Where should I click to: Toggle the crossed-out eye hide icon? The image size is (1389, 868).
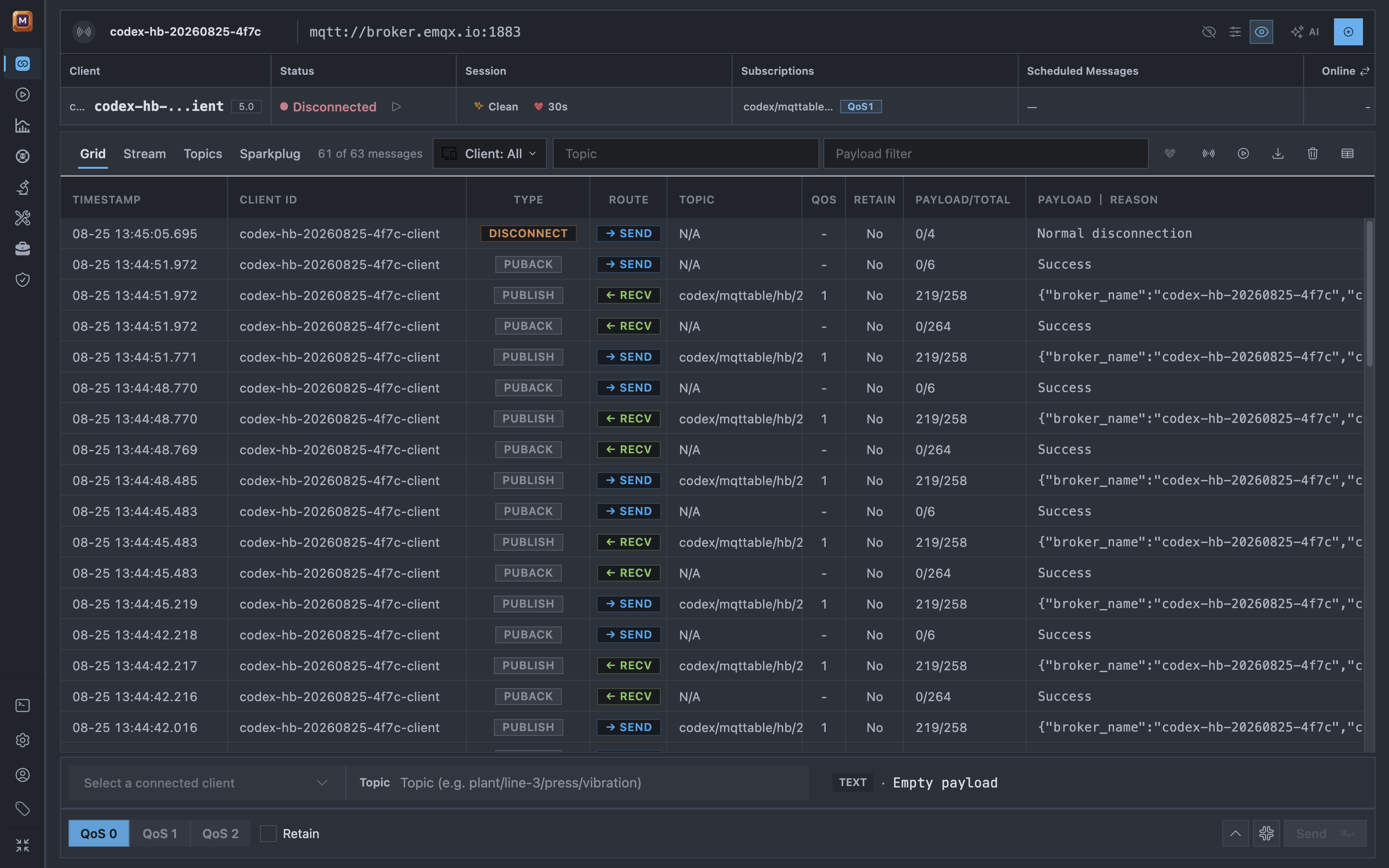[x=1209, y=32]
